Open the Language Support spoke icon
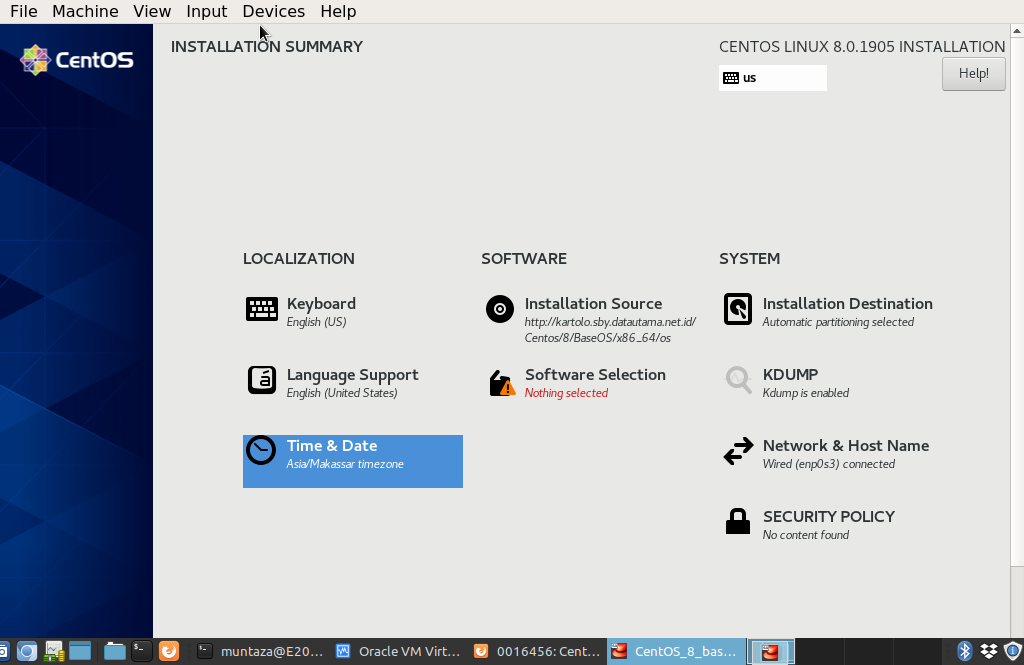The height and width of the screenshot is (665, 1024). point(261,380)
